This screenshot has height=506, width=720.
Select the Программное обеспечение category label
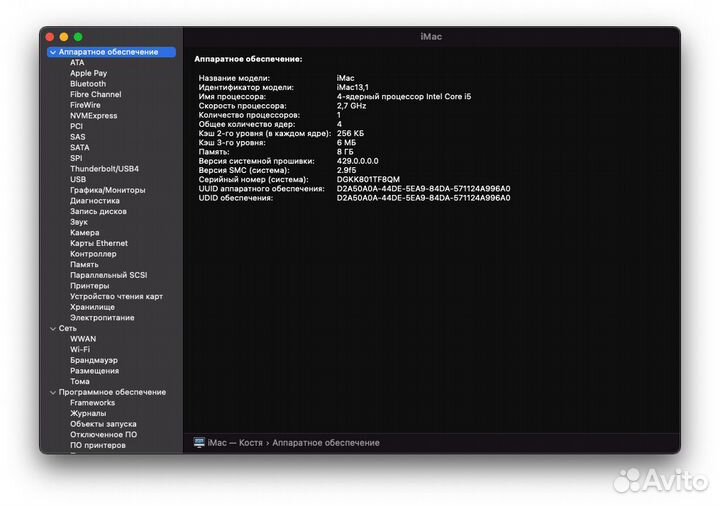click(x=112, y=392)
